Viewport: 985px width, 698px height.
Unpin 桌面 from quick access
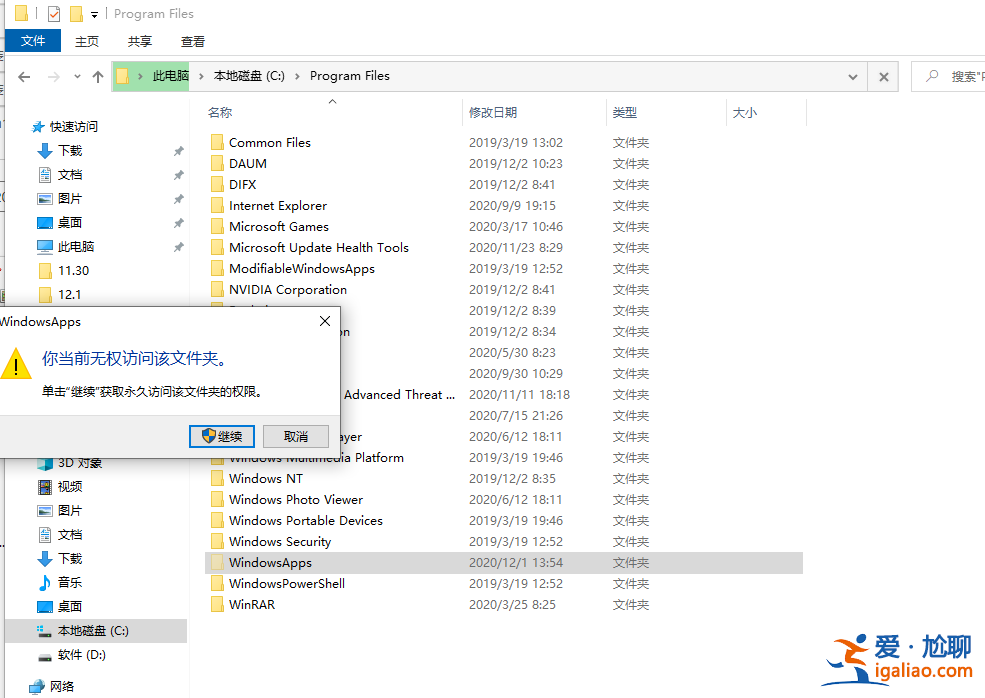(179, 222)
